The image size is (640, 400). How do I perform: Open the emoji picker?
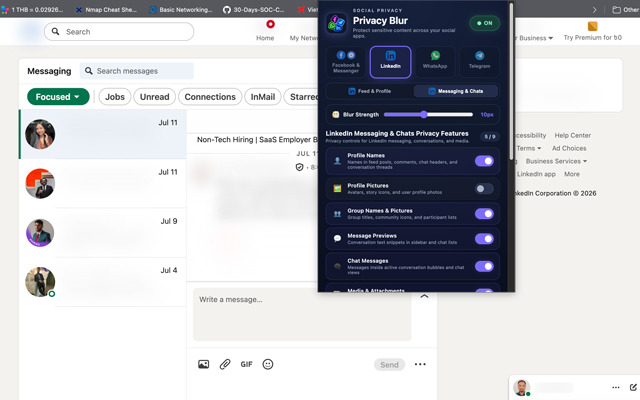tap(268, 364)
